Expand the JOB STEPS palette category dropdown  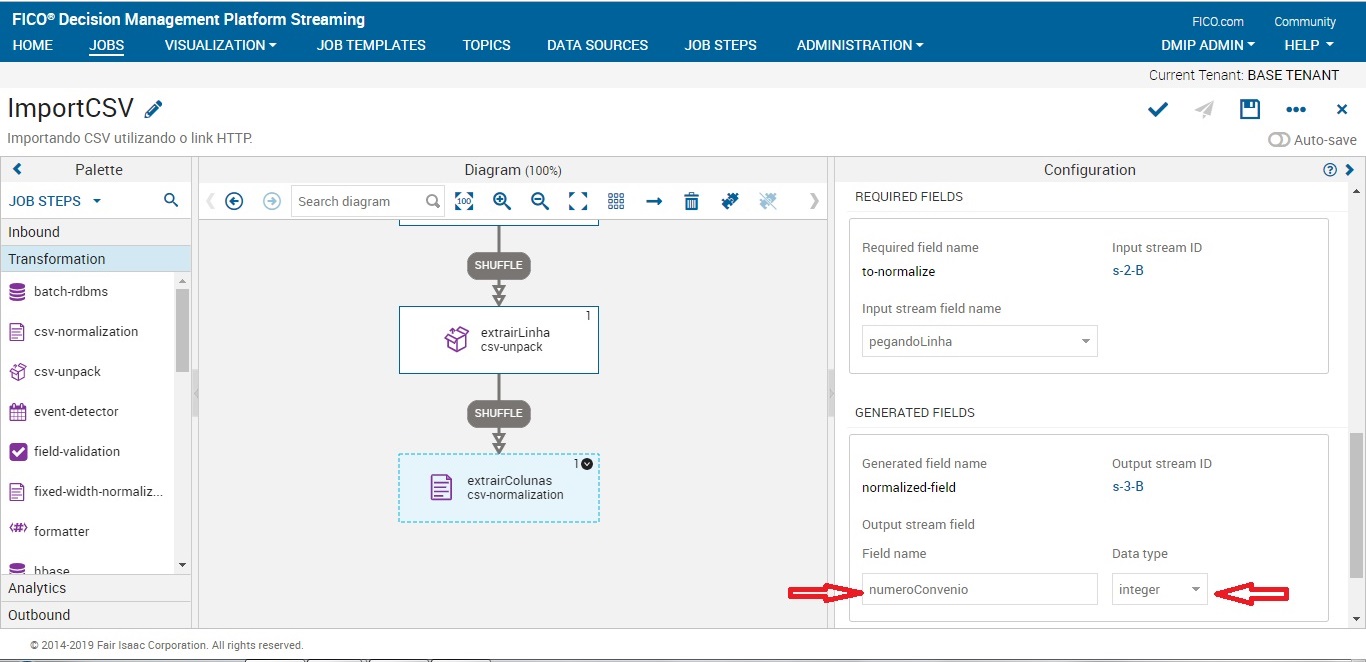[55, 200]
